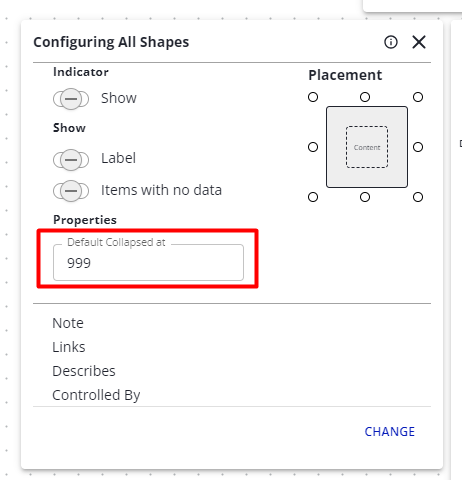Open the info icon in dialog header

pyautogui.click(x=391, y=42)
